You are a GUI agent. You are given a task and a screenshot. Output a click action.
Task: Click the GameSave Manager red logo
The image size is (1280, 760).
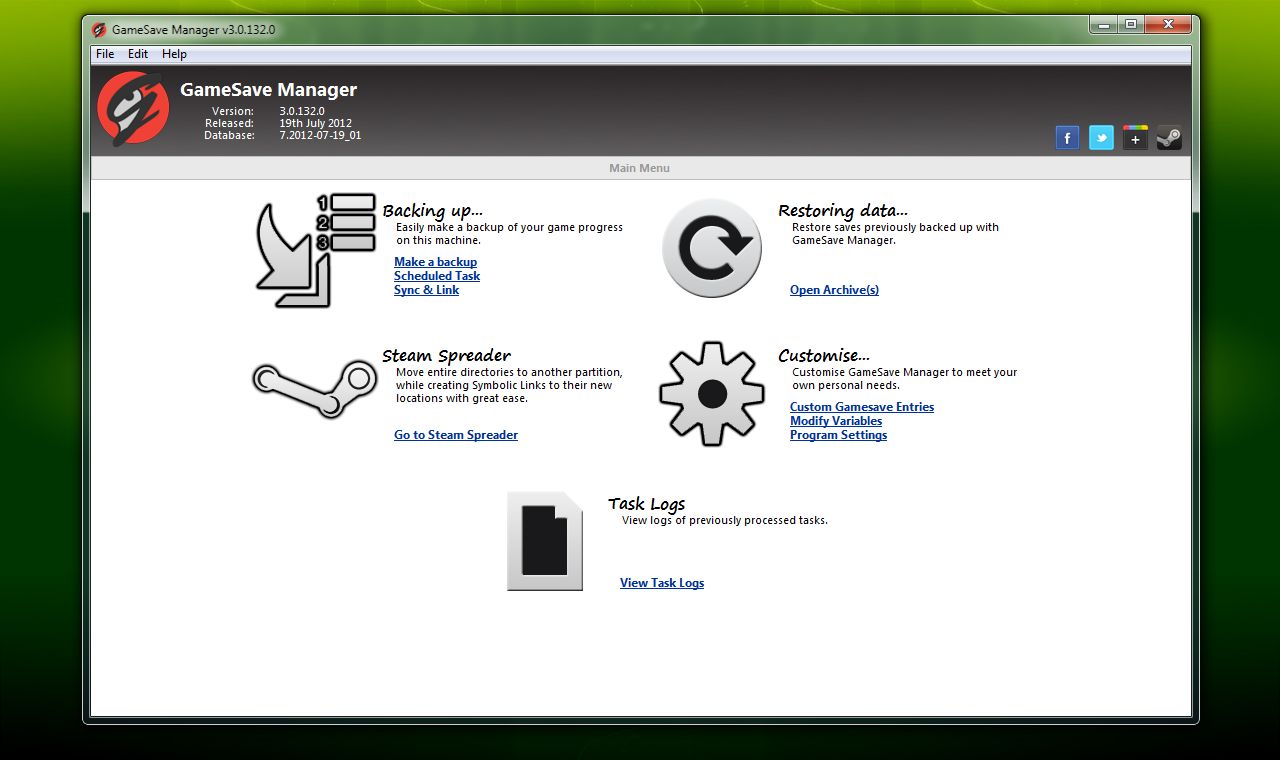coord(133,109)
